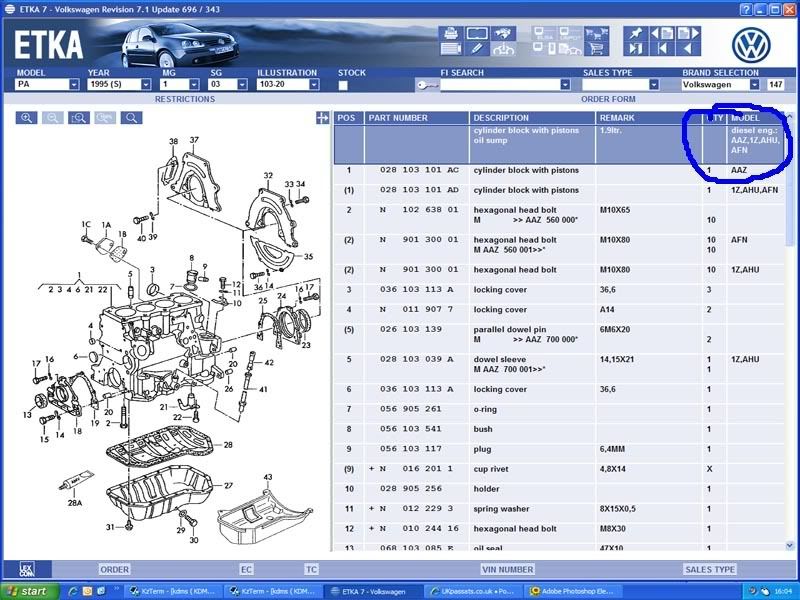Open the SALES TYPE dropdown
Viewport: 800px width, 600px height.
point(654,85)
